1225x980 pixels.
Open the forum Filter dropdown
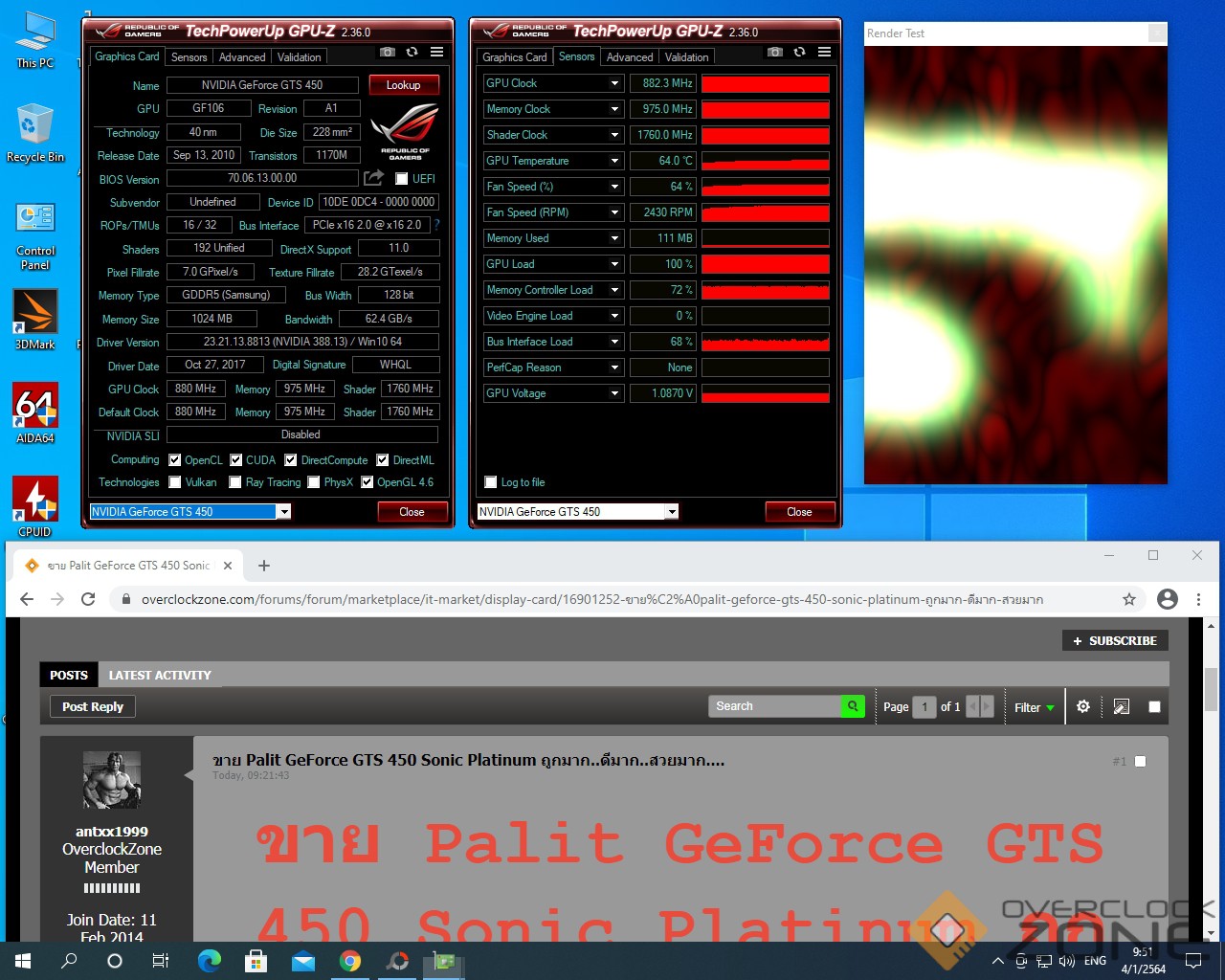(1035, 707)
